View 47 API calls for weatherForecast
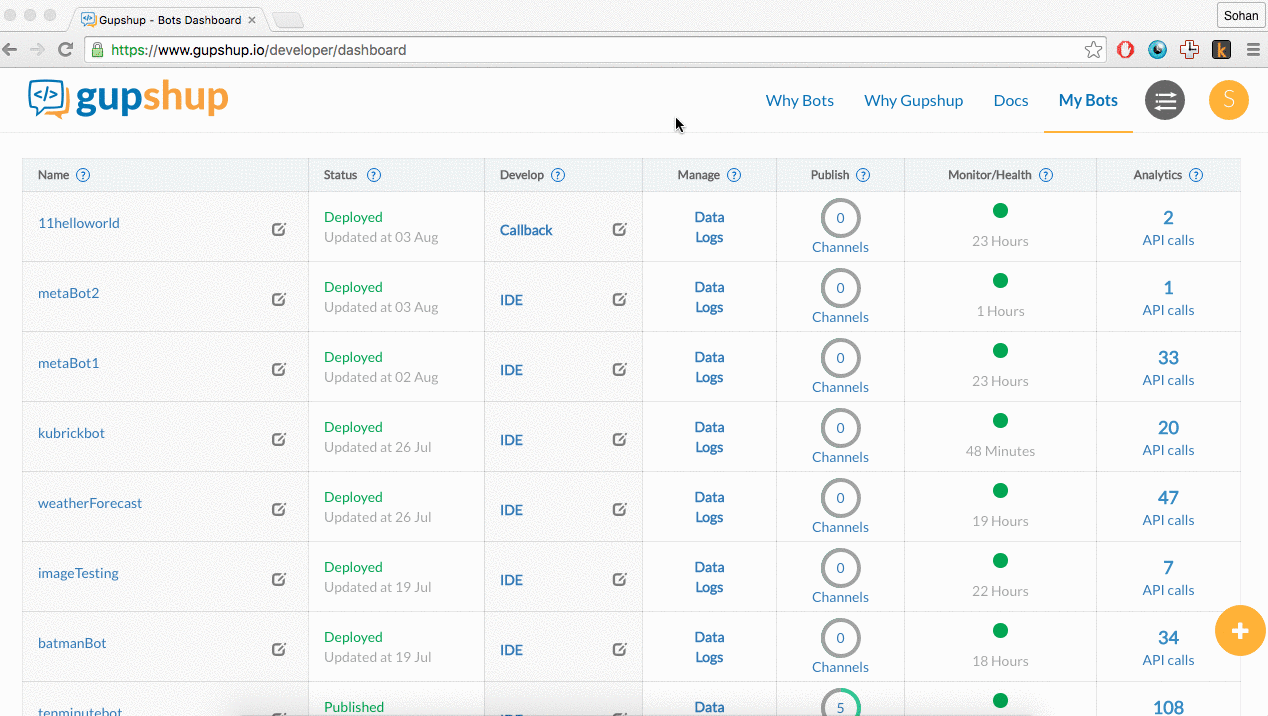 (1168, 508)
